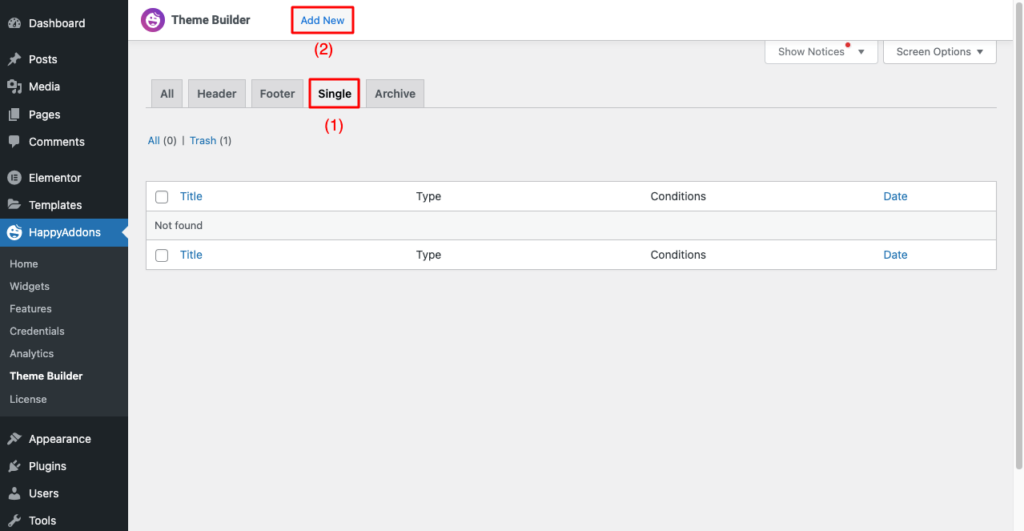The image size is (1024, 531).
Task: Tick the select-all checkbox in table footer
Action: 161,255
